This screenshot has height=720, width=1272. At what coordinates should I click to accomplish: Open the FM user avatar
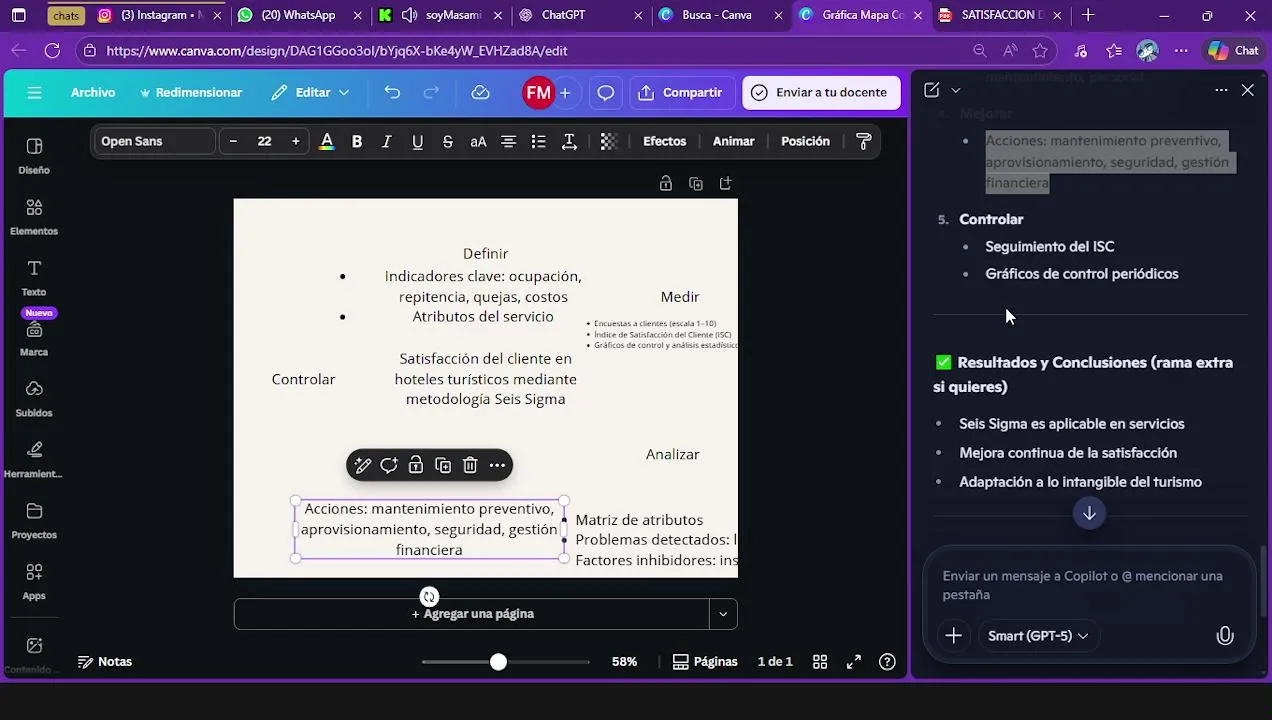pos(538,92)
